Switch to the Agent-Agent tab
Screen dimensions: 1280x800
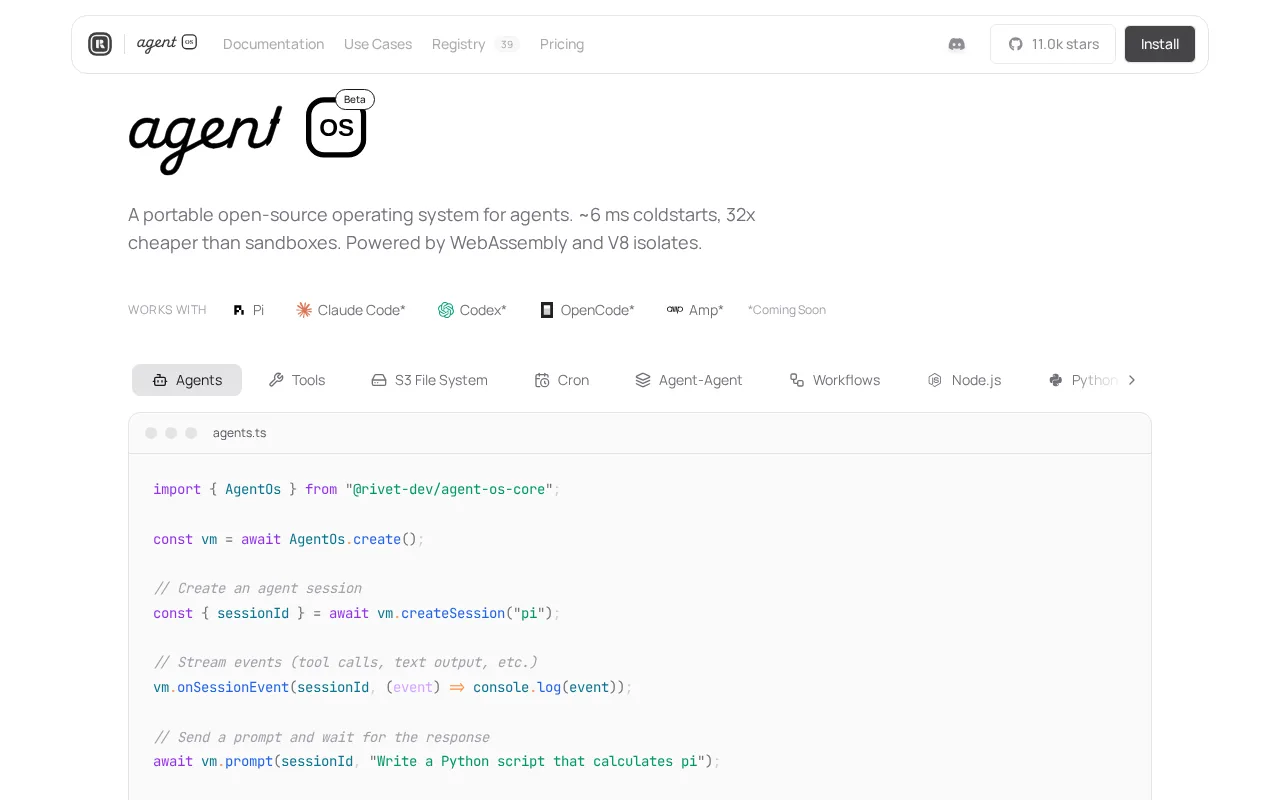tap(689, 380)
